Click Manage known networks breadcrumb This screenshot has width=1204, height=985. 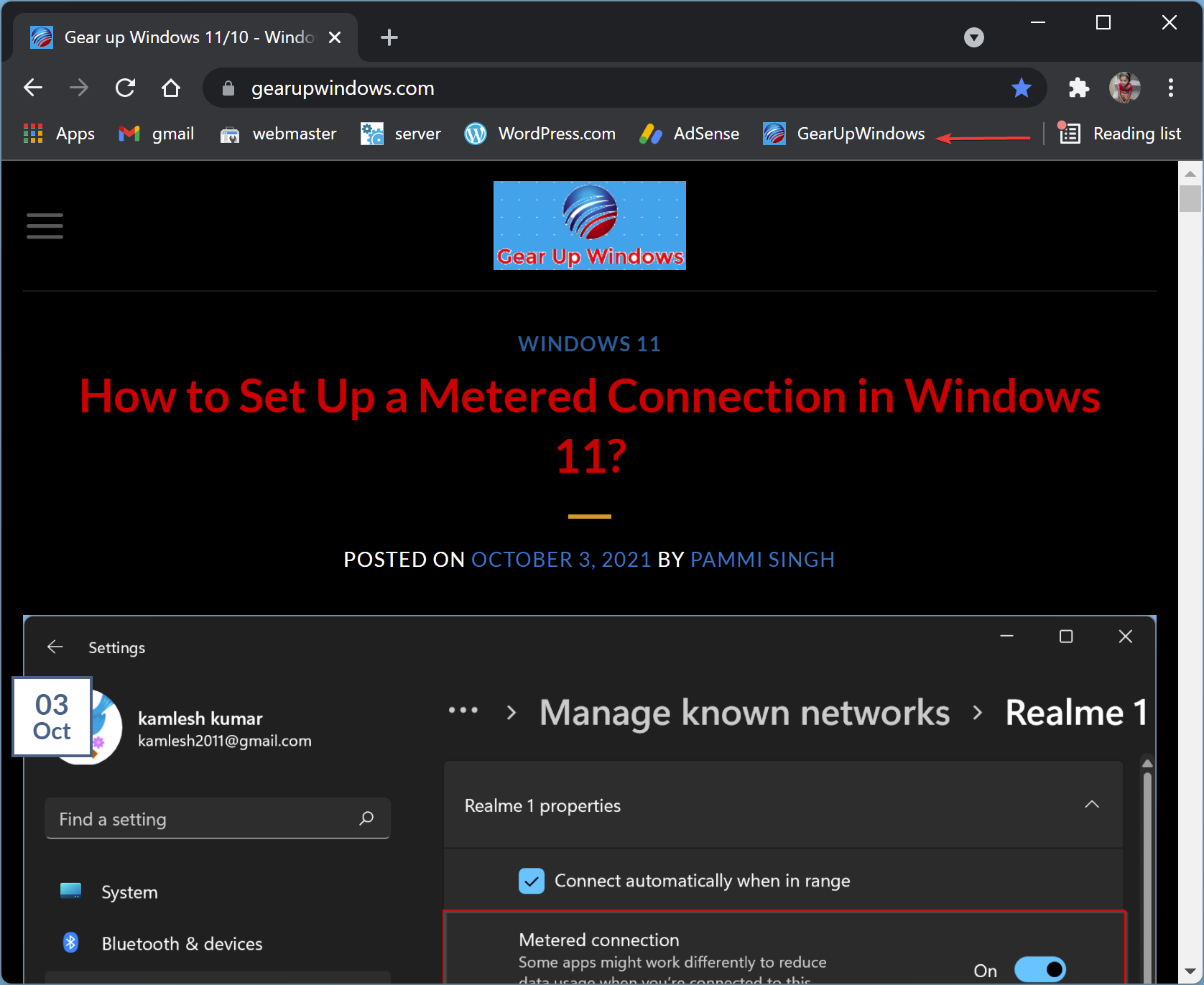[x=745, y=713]
